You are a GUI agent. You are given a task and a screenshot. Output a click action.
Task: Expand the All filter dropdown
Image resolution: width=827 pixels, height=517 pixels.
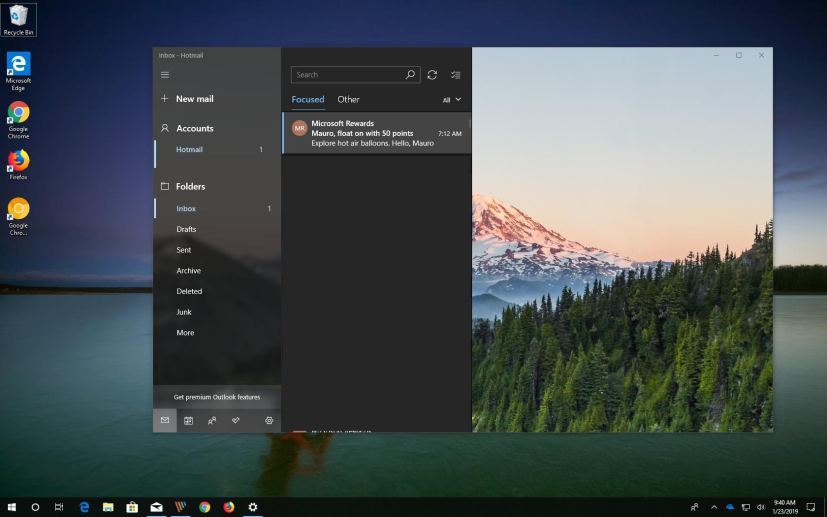click(x=451, y=100)
